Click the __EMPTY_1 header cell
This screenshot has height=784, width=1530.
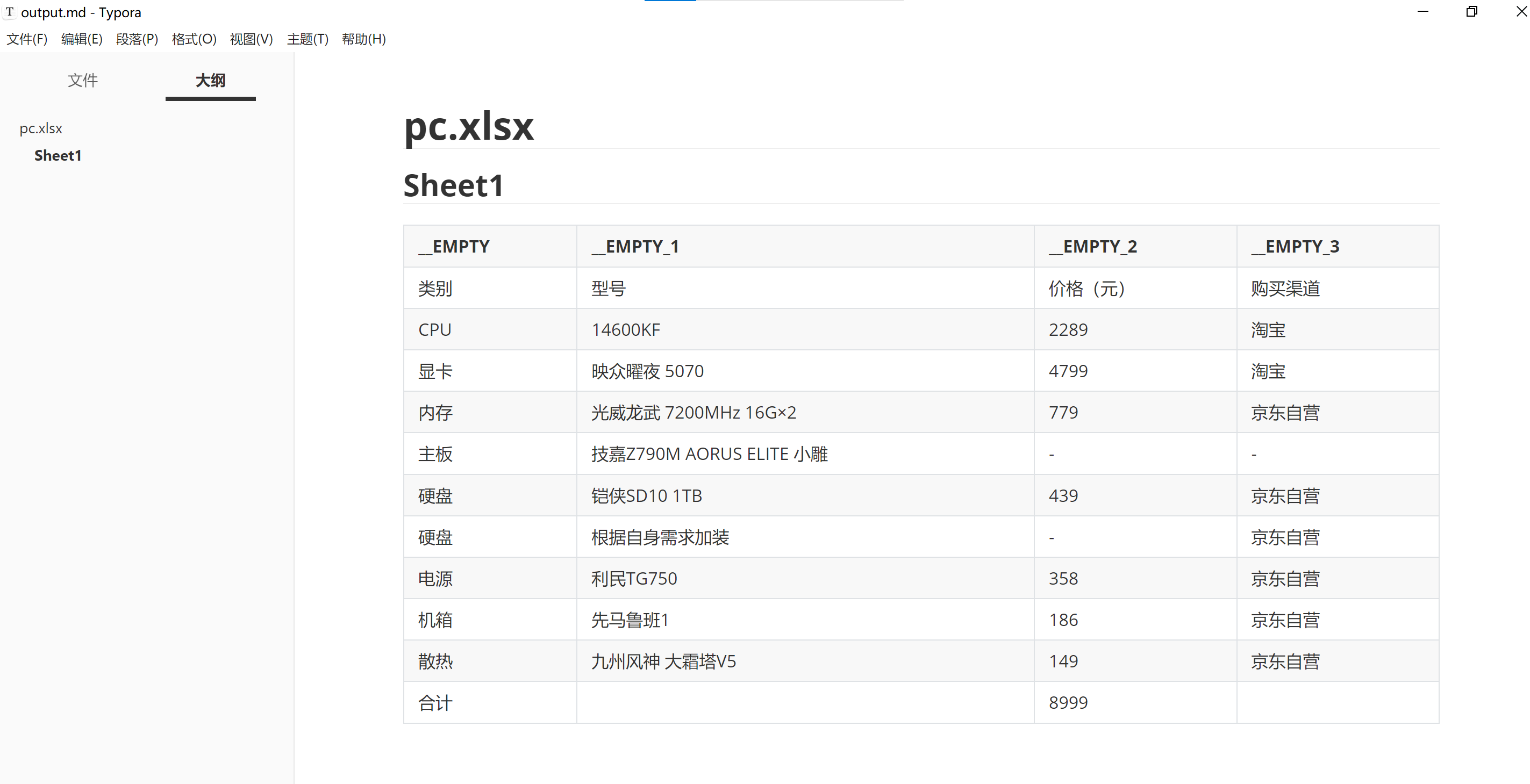coord(805,246)
